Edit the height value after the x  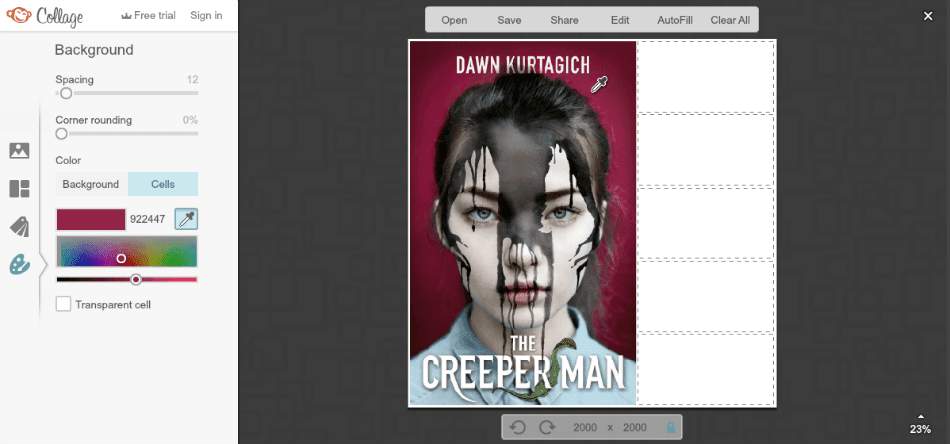tap(634, 428)
